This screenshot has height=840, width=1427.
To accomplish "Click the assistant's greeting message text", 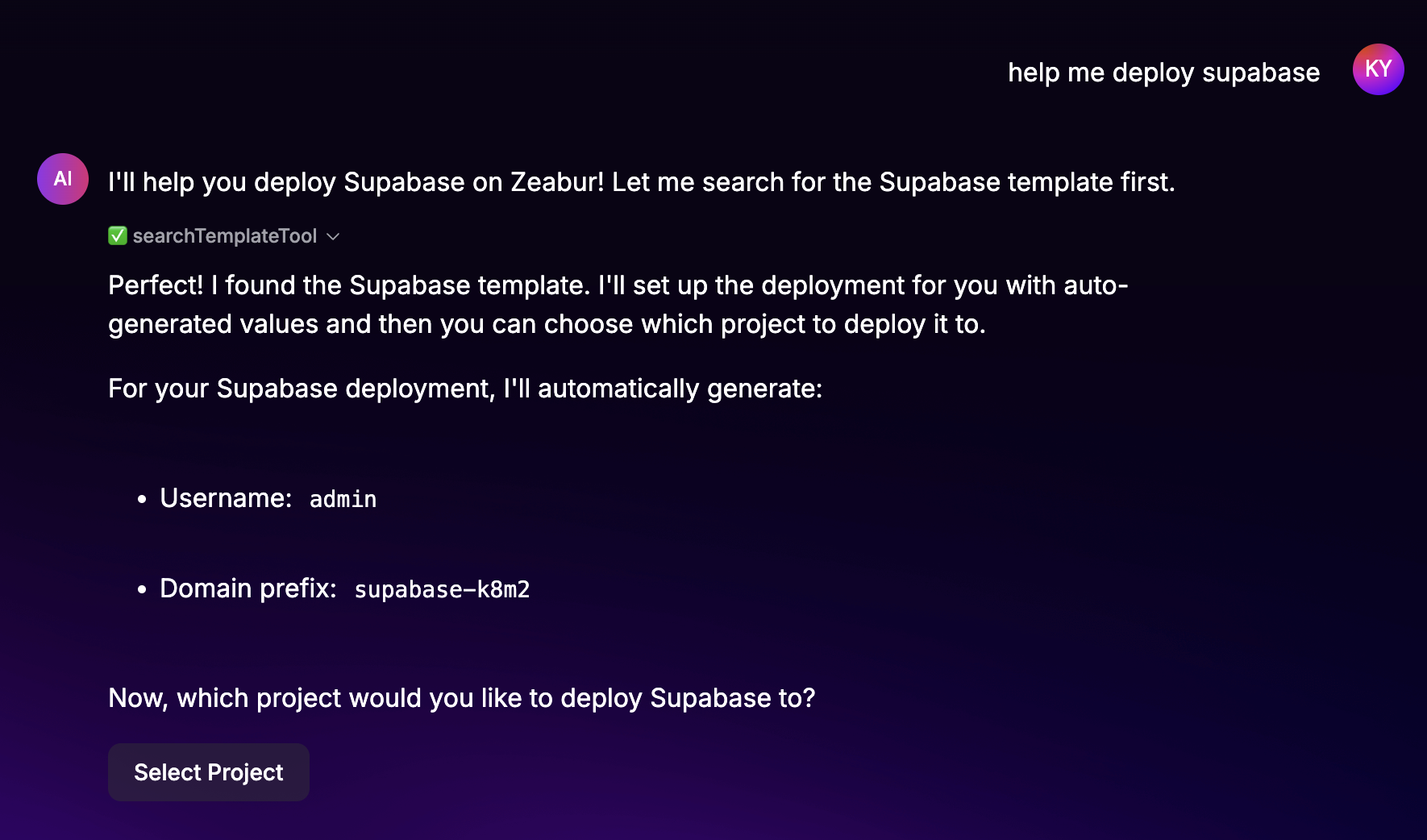I will pos(641,182).
